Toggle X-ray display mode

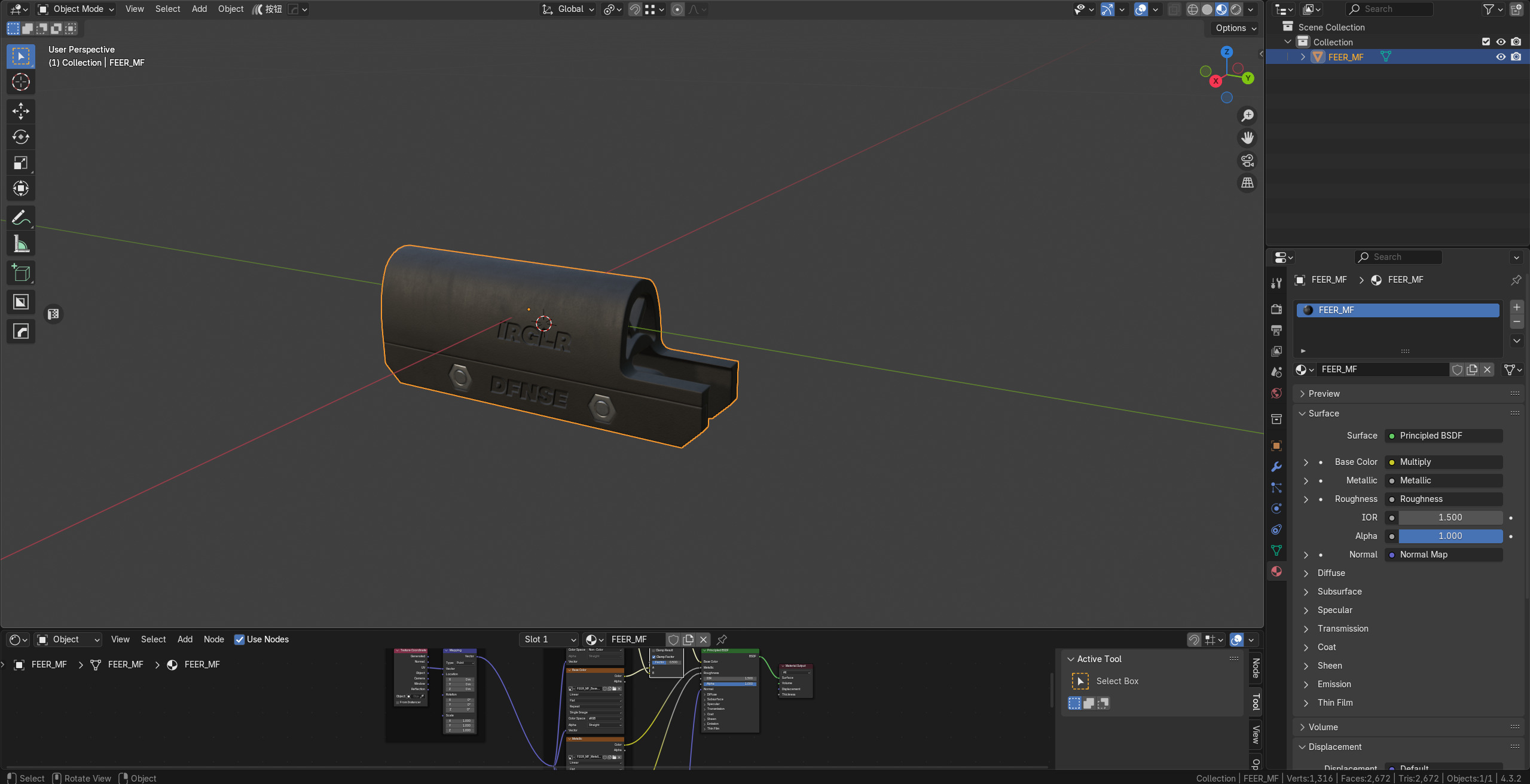coord(1174,9)
